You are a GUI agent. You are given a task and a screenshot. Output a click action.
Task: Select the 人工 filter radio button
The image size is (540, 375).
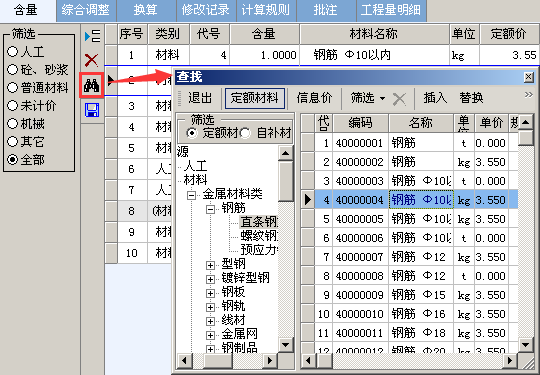click(x=12, y=52)
